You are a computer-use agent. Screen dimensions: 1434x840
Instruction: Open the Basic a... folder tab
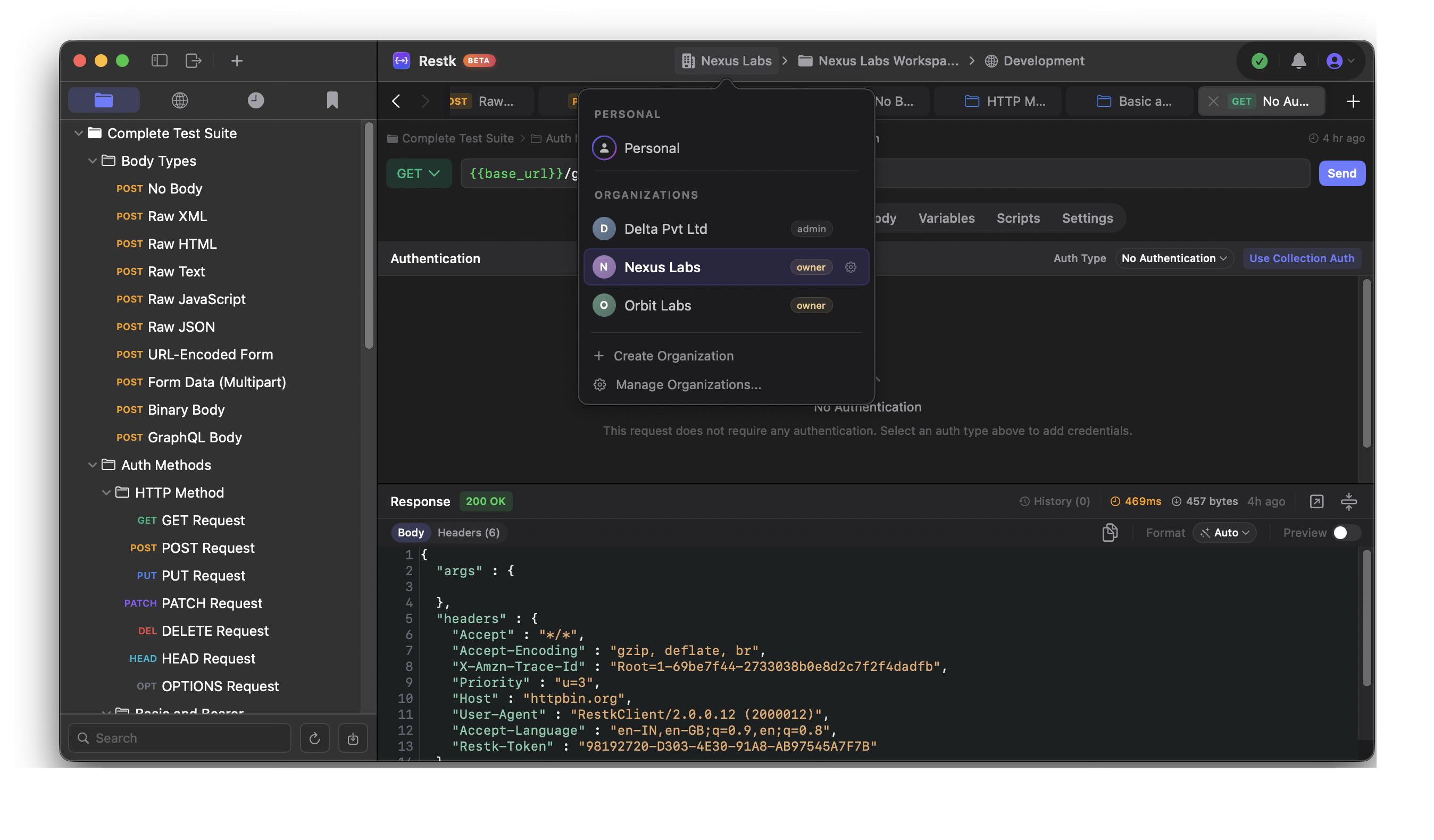(1129, 101)
